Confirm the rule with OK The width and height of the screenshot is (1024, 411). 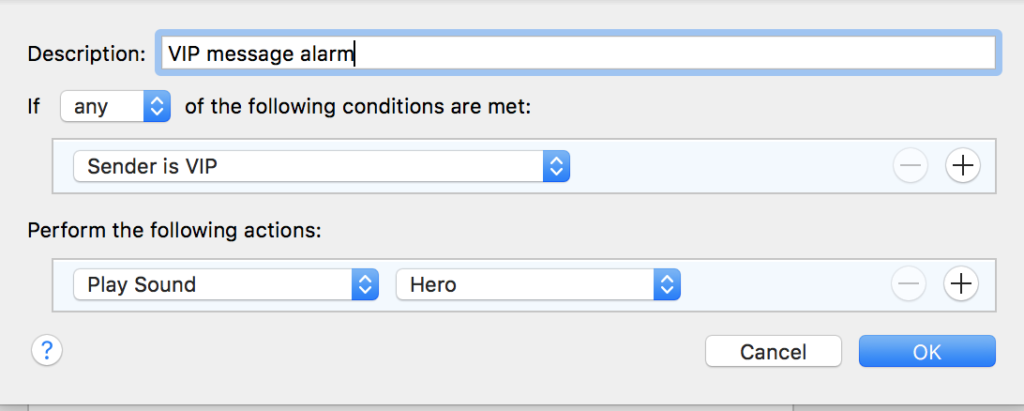(x=926, y=352)
